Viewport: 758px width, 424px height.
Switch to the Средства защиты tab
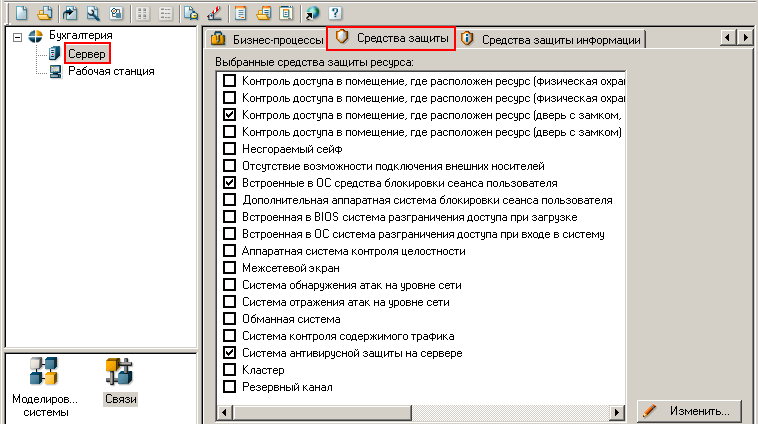[391, 38]
